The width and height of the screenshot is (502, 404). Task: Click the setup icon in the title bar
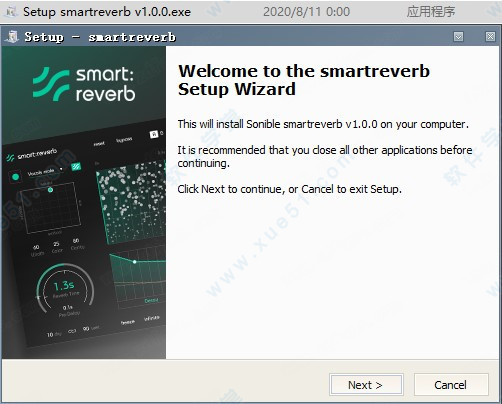[x=12, y=36]
